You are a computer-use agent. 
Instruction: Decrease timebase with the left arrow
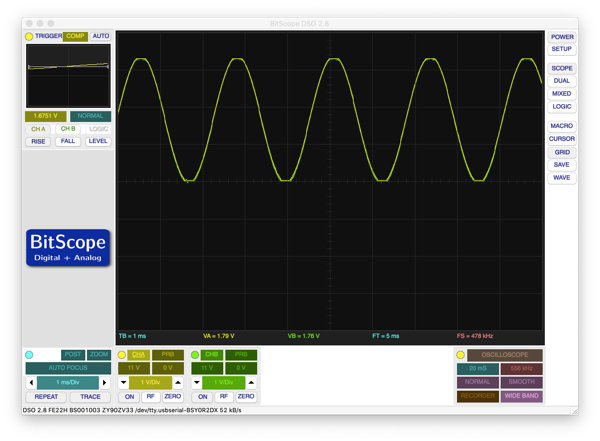pyautogui.click(x=31, y=382)
